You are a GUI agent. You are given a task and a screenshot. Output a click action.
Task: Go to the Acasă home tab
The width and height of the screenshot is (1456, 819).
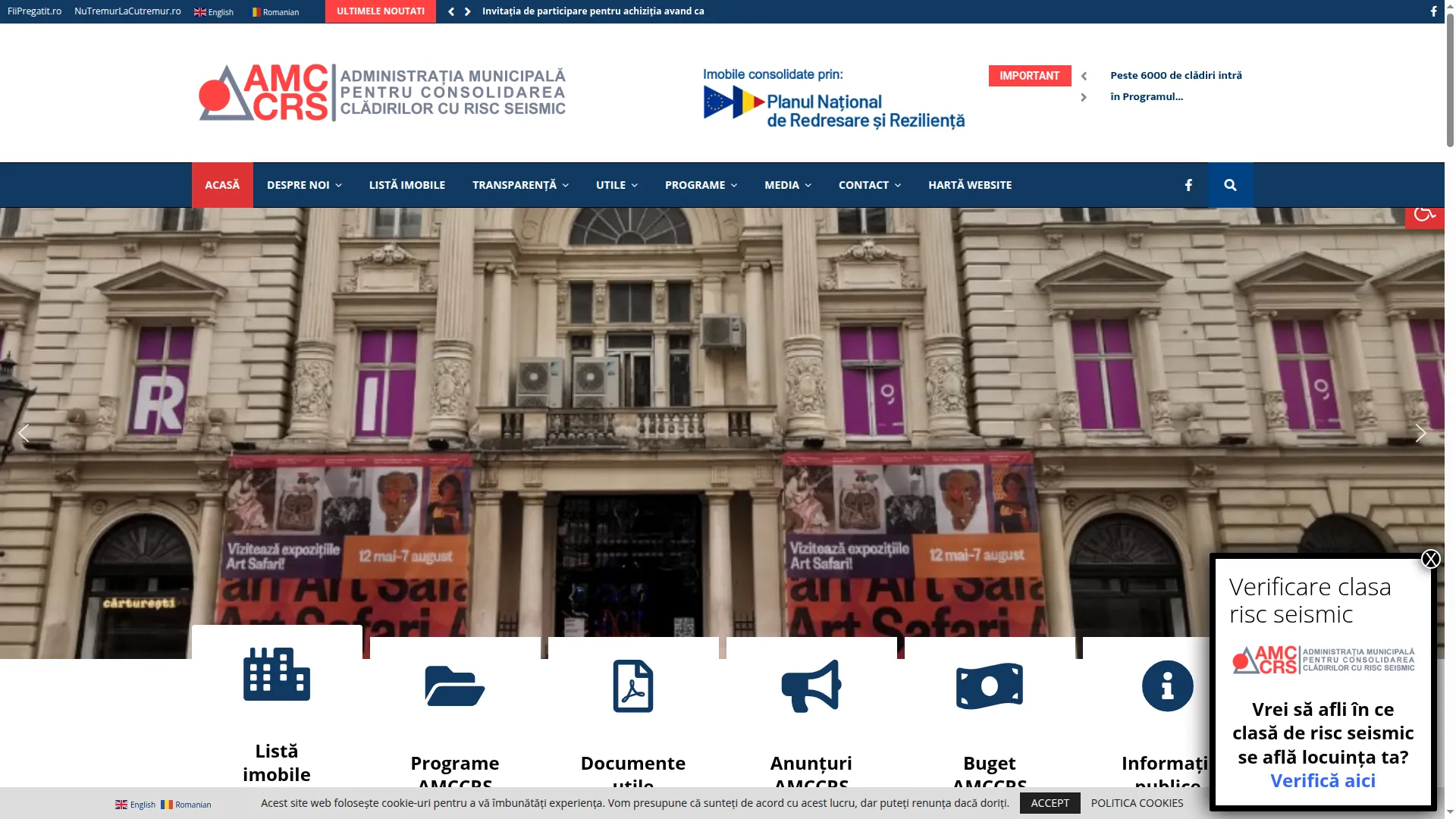(222, 185)
